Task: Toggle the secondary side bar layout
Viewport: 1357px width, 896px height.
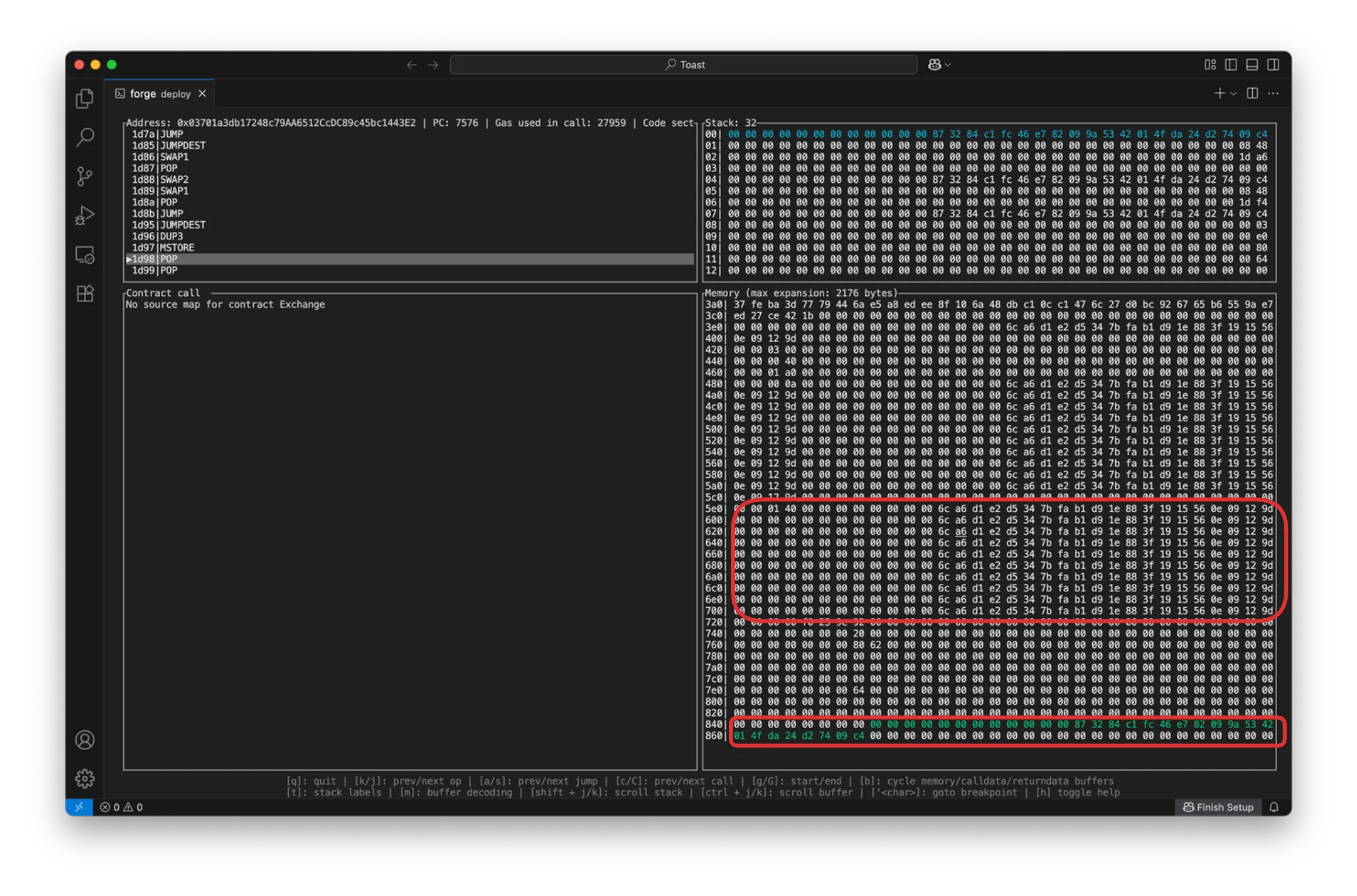Action: pos(1273,65)
